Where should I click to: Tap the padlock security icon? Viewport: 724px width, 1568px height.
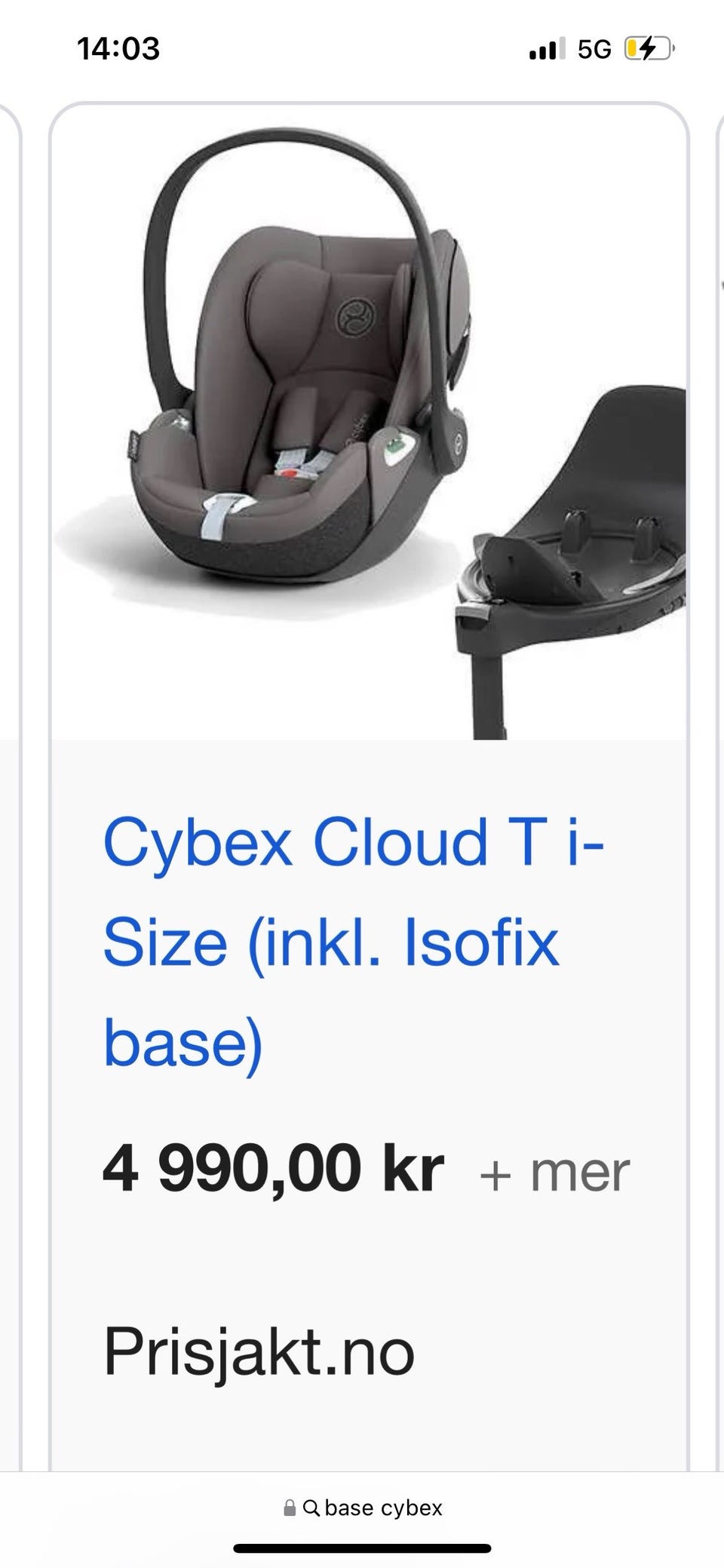point(290,1508)
